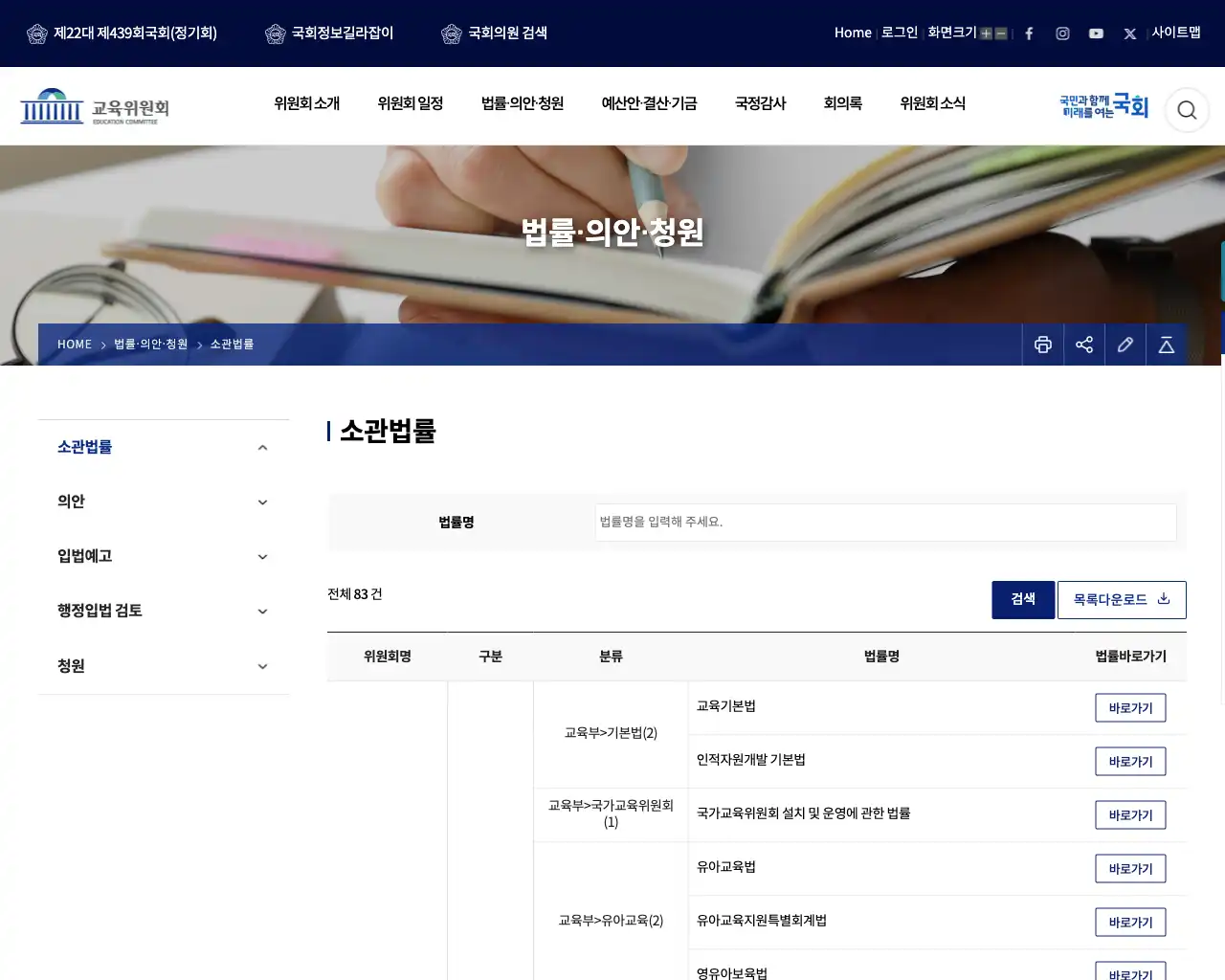Click the 국회정보길라잡이 link
1225x980 pixels.
[329, 33]
